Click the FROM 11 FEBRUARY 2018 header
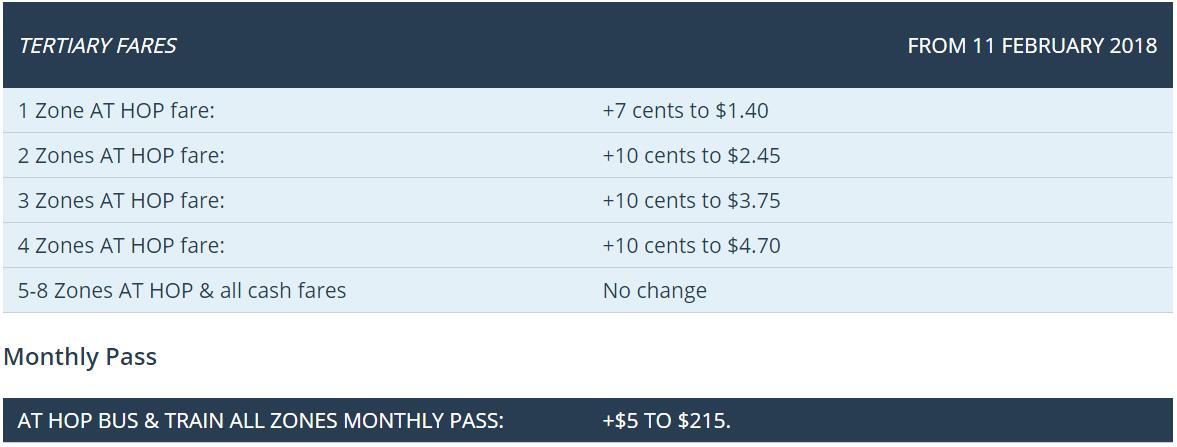The height and width of the screenshot is (447, 1177). click(x=1031, y=46)
